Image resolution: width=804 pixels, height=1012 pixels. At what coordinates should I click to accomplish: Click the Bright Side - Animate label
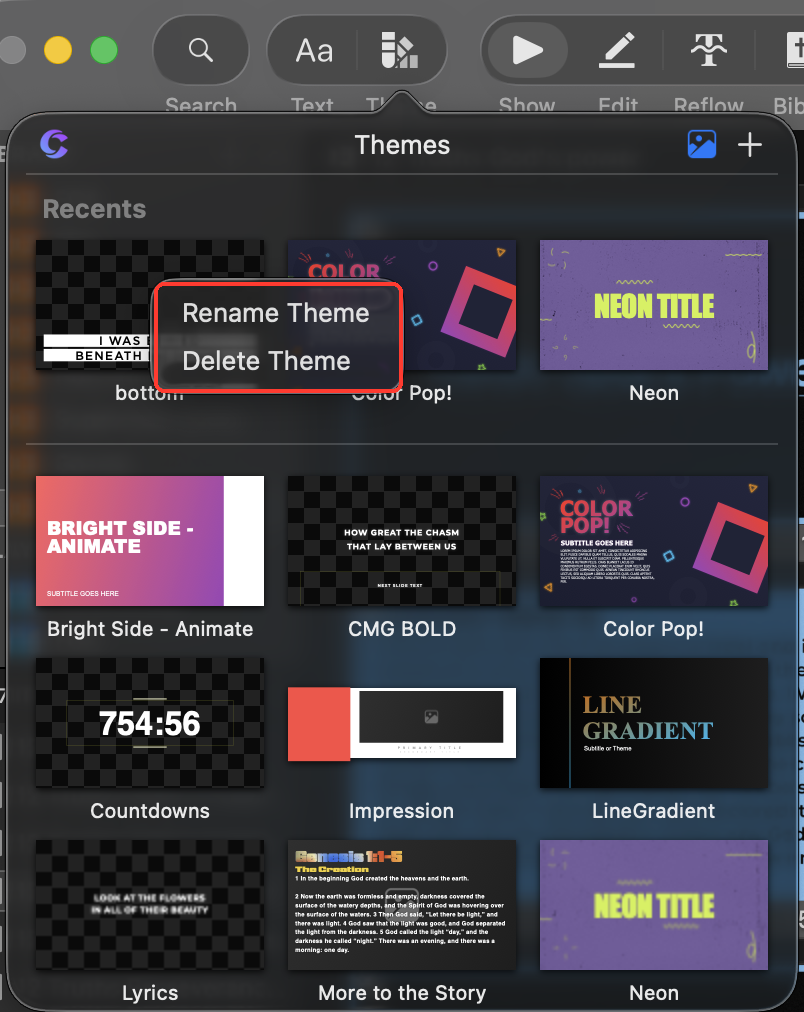[x=150, y=629]
